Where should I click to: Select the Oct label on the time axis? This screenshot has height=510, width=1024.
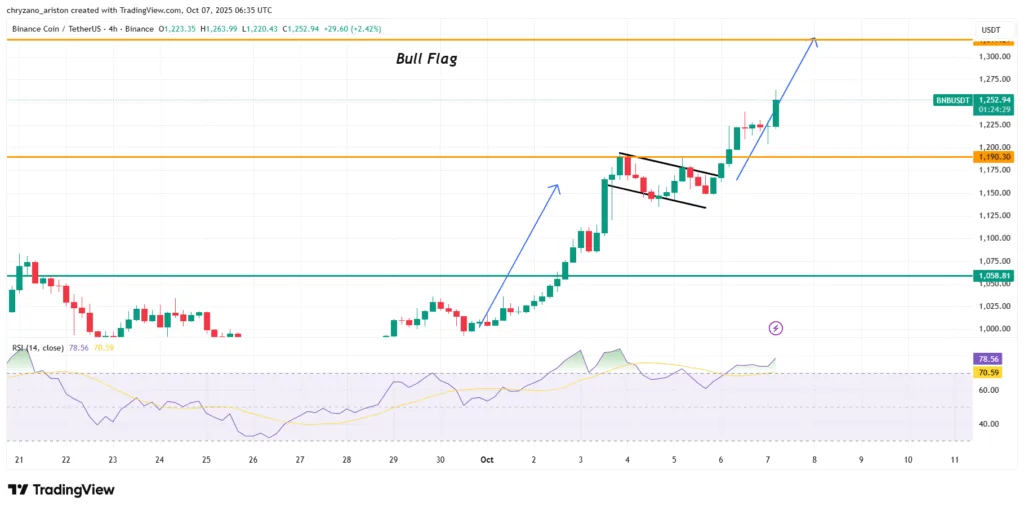[x=487, y=460]
